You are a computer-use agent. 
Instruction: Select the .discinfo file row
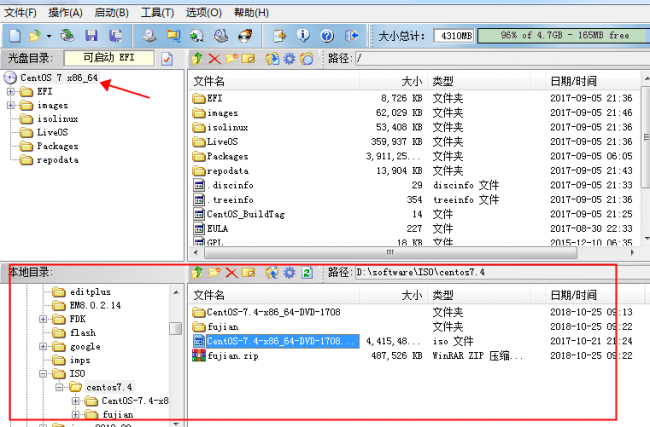[413, 185]
